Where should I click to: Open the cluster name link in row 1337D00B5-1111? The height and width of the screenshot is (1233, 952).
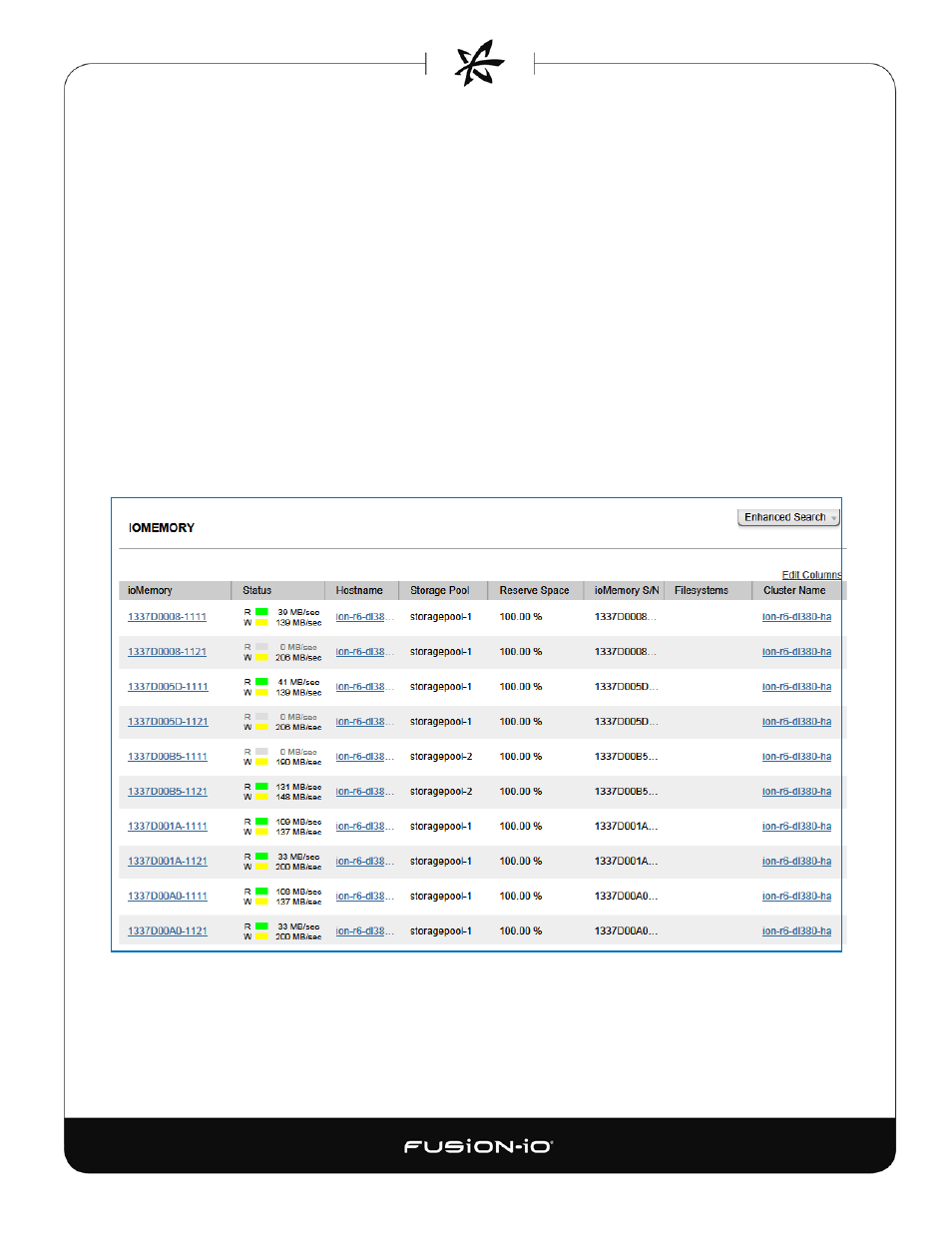796,757
